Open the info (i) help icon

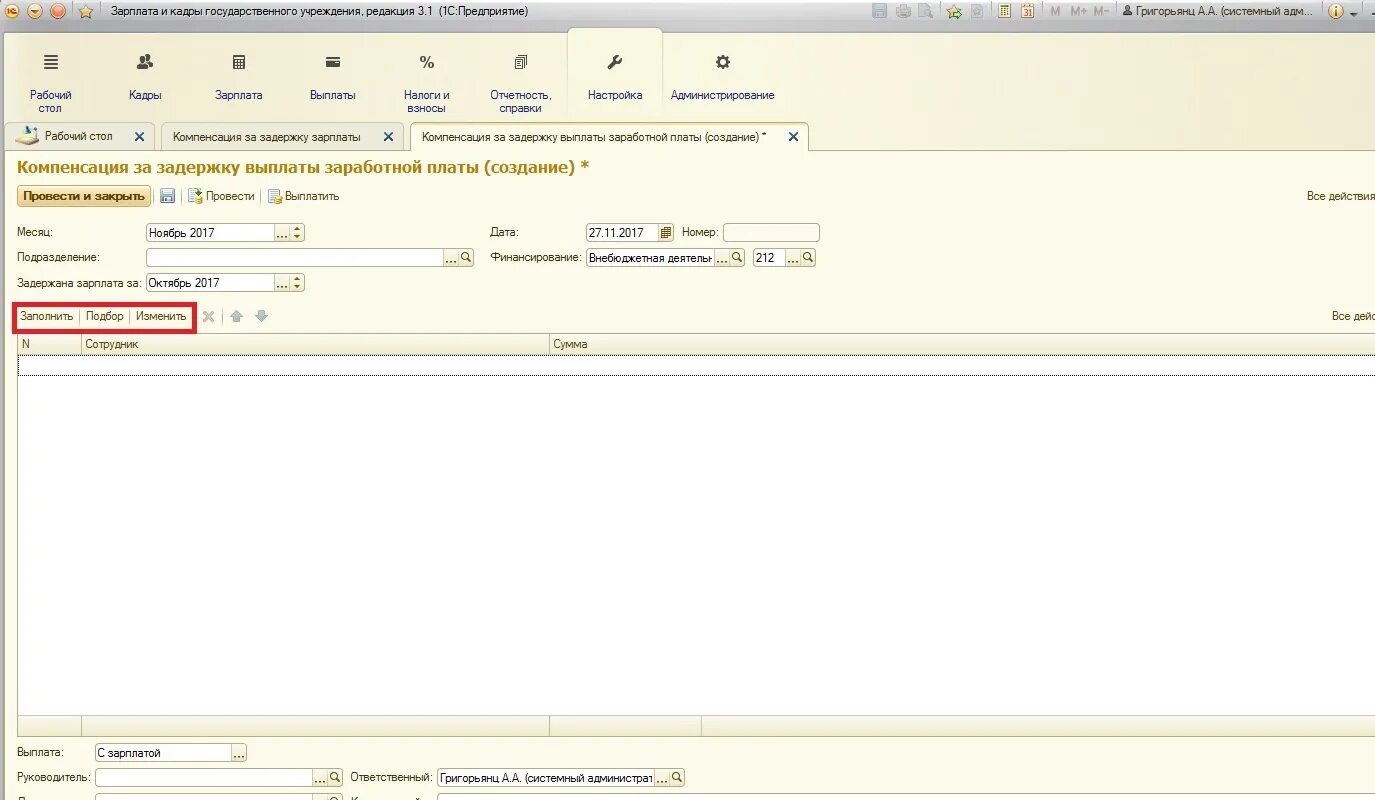(1335, 11)
